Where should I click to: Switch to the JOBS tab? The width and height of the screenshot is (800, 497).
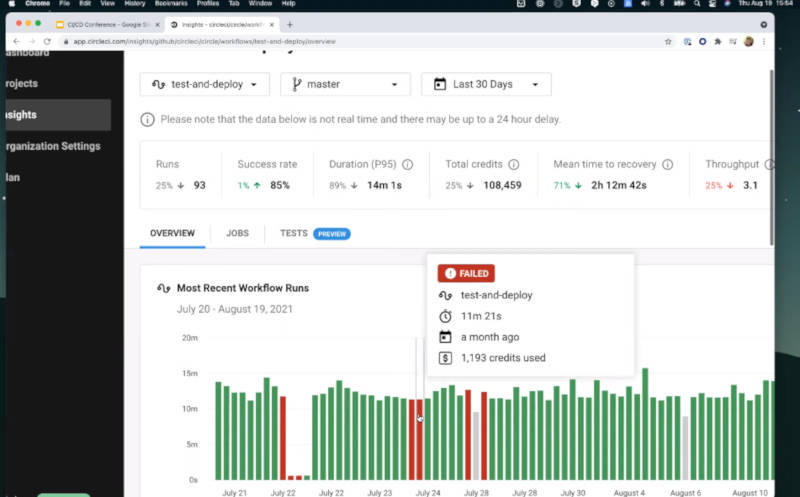pos(238,233)
